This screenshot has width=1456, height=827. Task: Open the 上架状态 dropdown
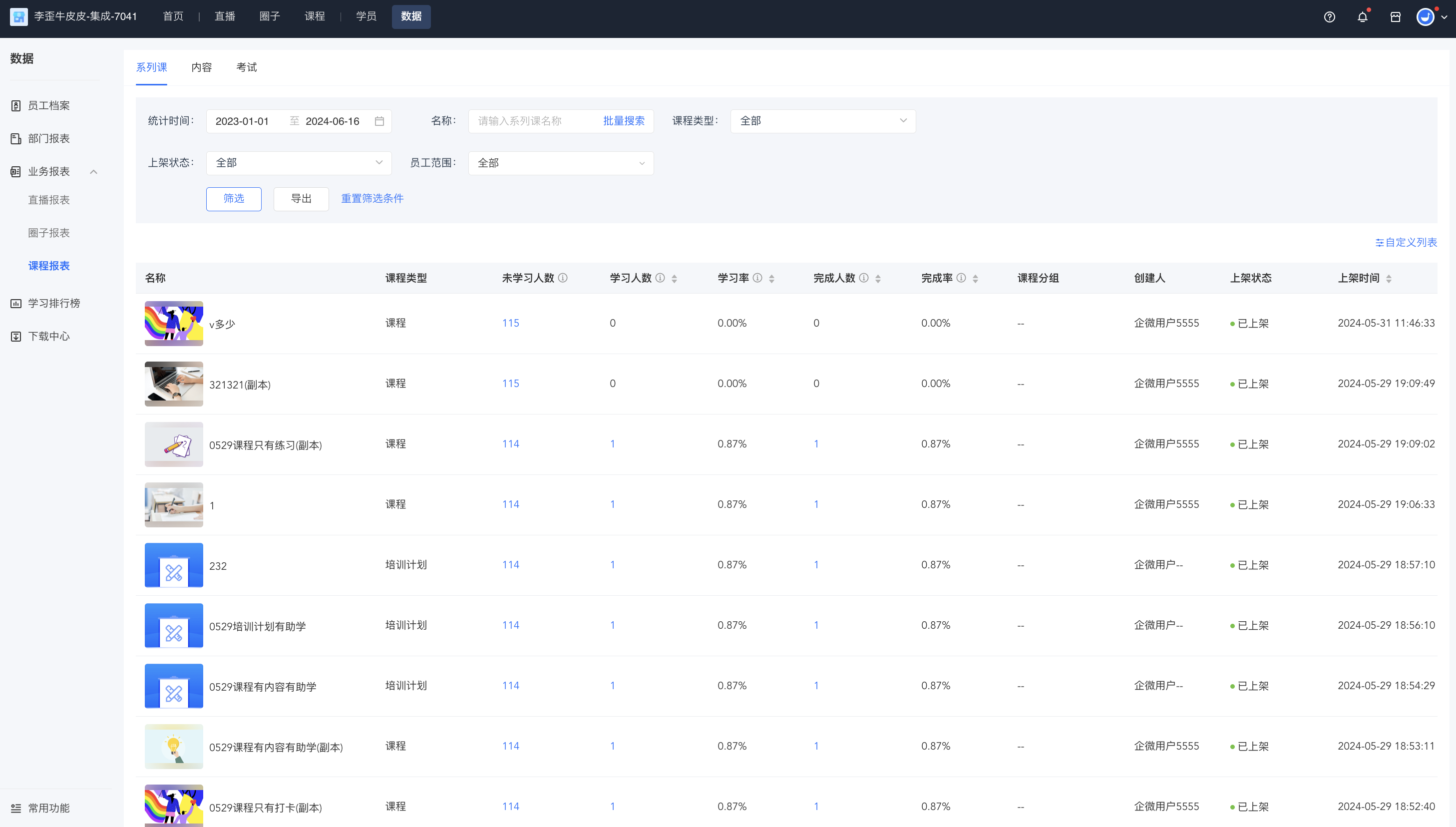299,163
